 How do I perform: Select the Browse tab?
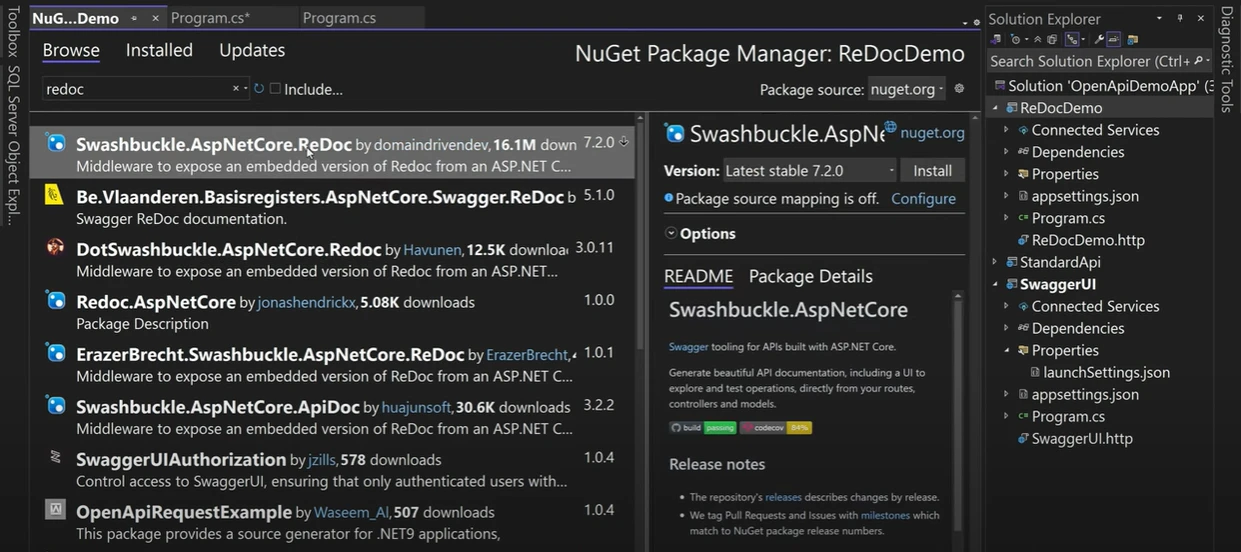point(71,50)
